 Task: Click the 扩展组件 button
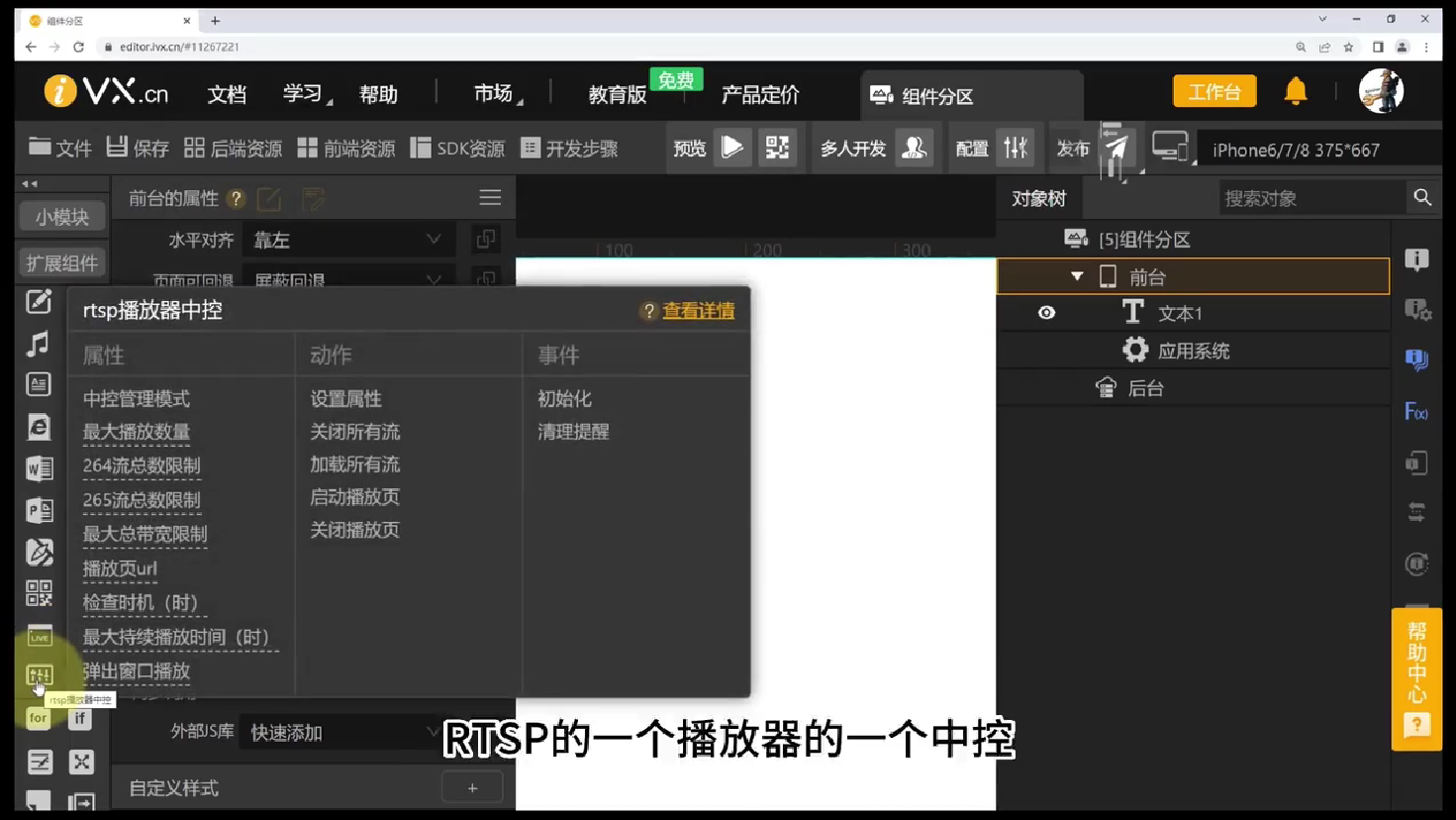(62, 262)
